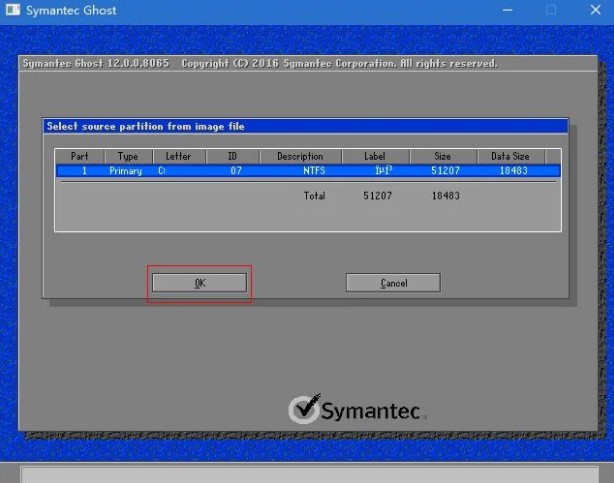Click the Size column header
The width and height of the screenshot is (614, 483).
point(442,156)
